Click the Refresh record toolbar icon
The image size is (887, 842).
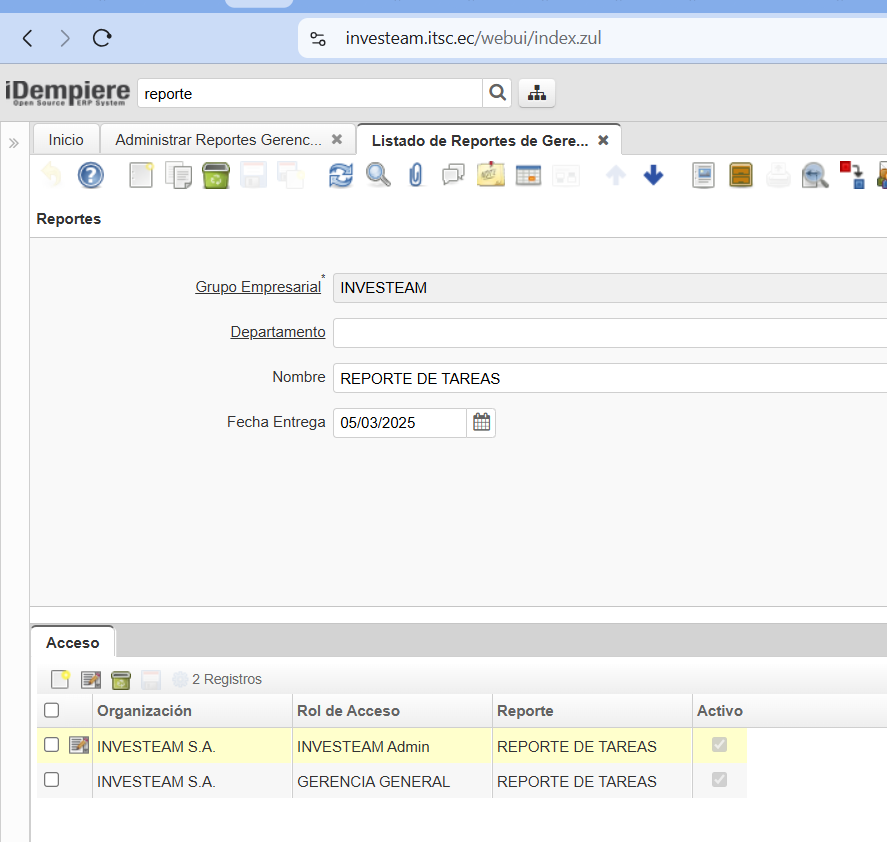[x=341, y=176]
